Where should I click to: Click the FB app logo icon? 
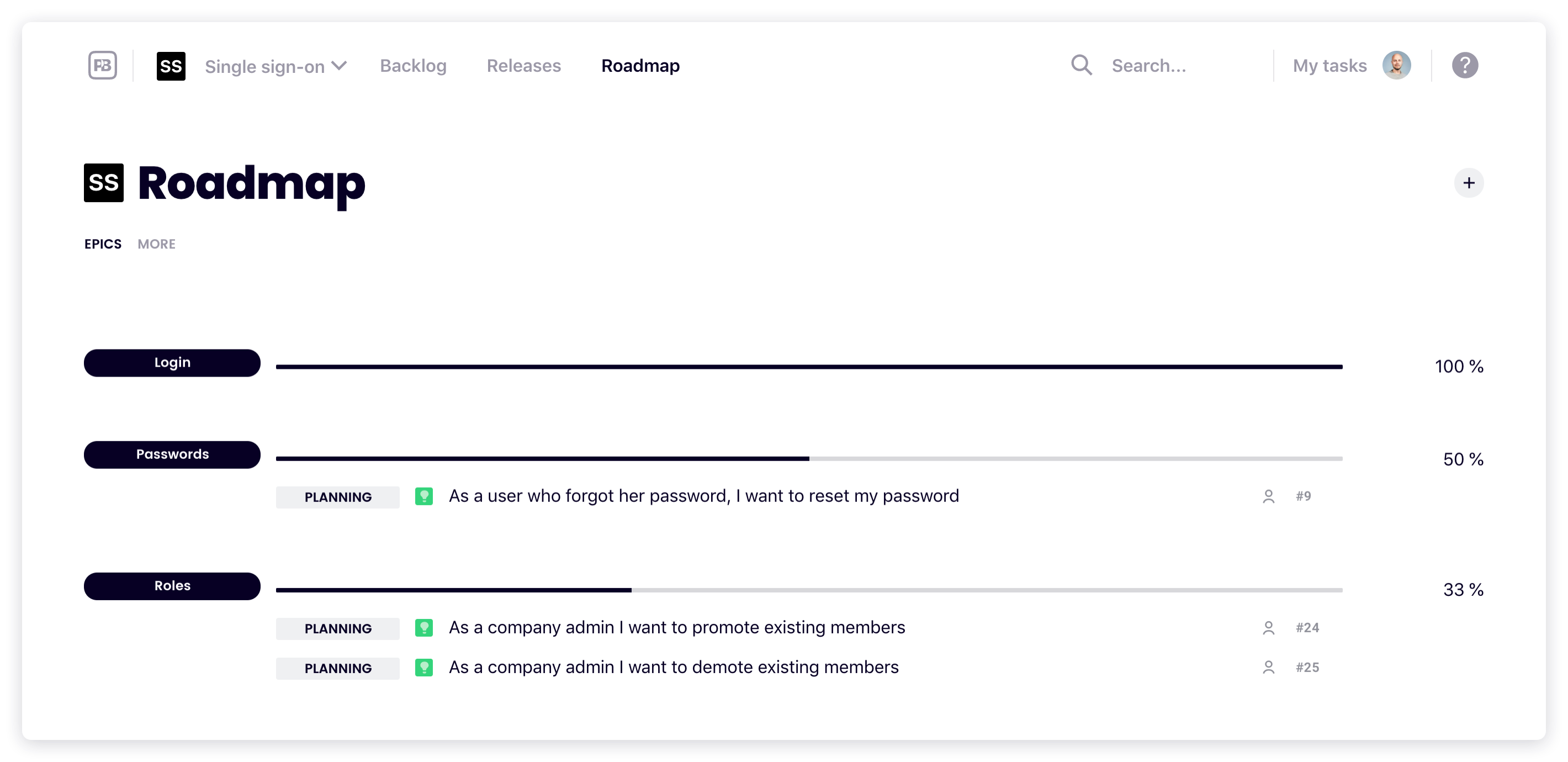(x=102, y=65)
